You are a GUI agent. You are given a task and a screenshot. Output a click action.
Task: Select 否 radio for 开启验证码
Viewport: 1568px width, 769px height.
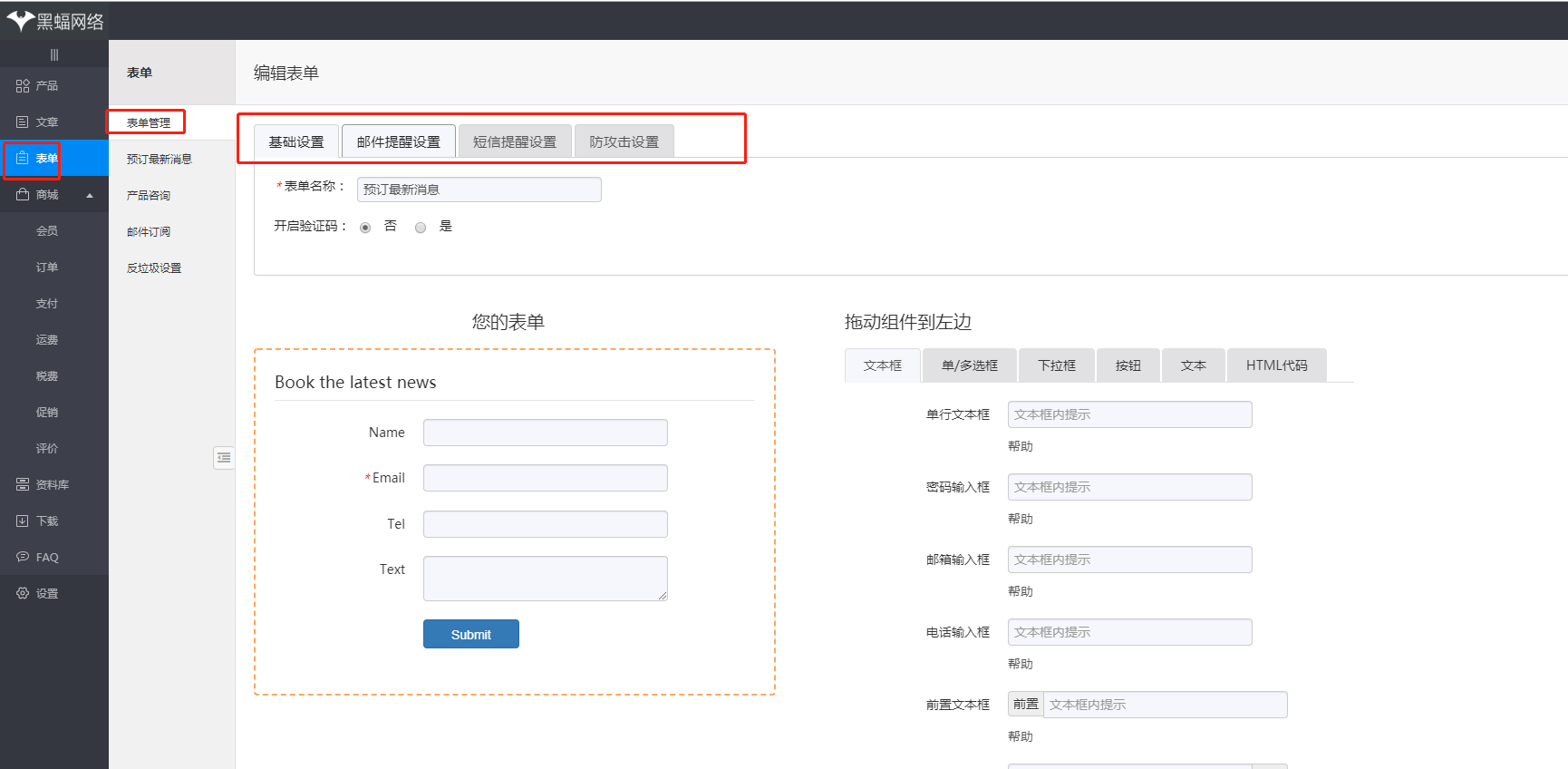(x=365, y=228)
